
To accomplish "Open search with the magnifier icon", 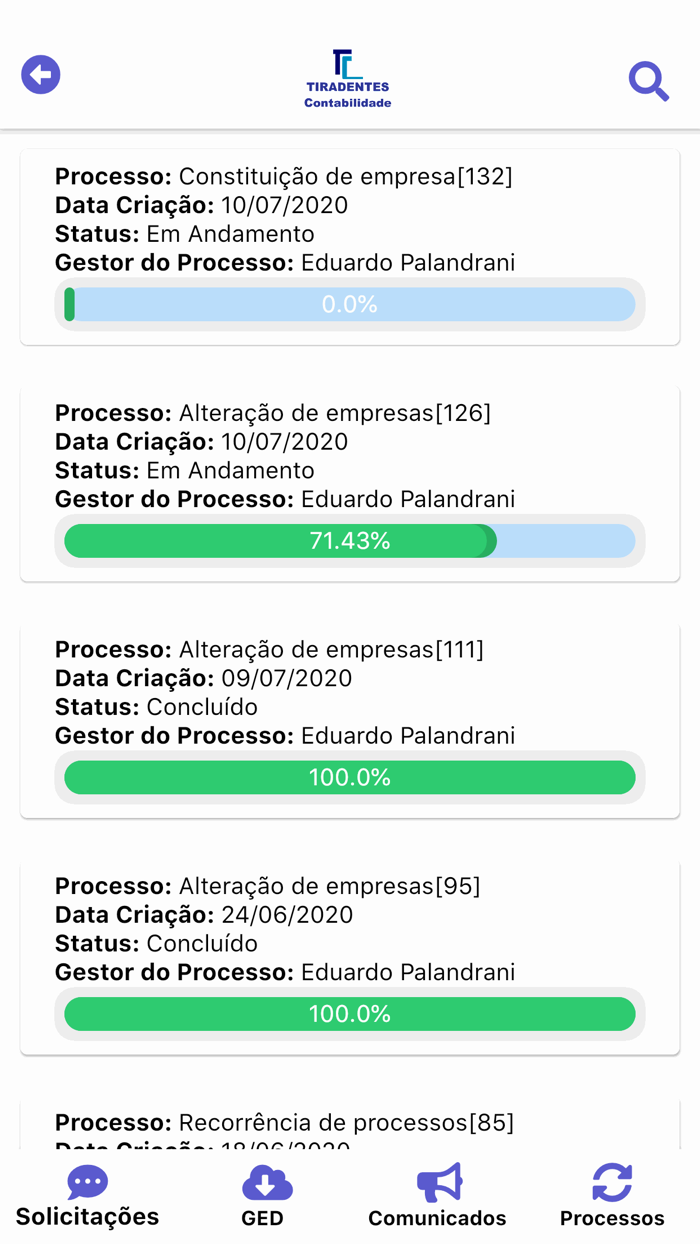I will pos(648,82).
